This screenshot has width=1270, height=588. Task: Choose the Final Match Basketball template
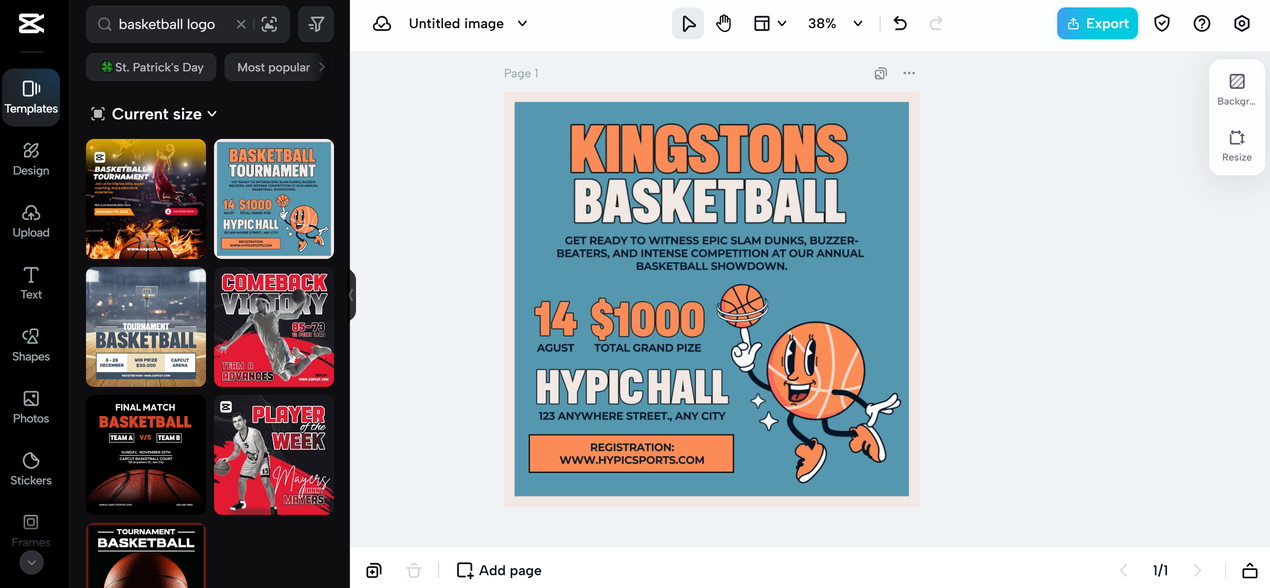(x=146, y=455)
